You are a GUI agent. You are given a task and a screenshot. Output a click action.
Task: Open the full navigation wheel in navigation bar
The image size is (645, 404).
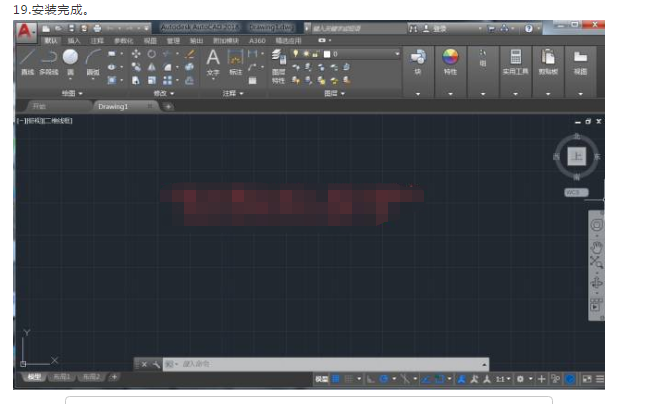tap(596, 225)
